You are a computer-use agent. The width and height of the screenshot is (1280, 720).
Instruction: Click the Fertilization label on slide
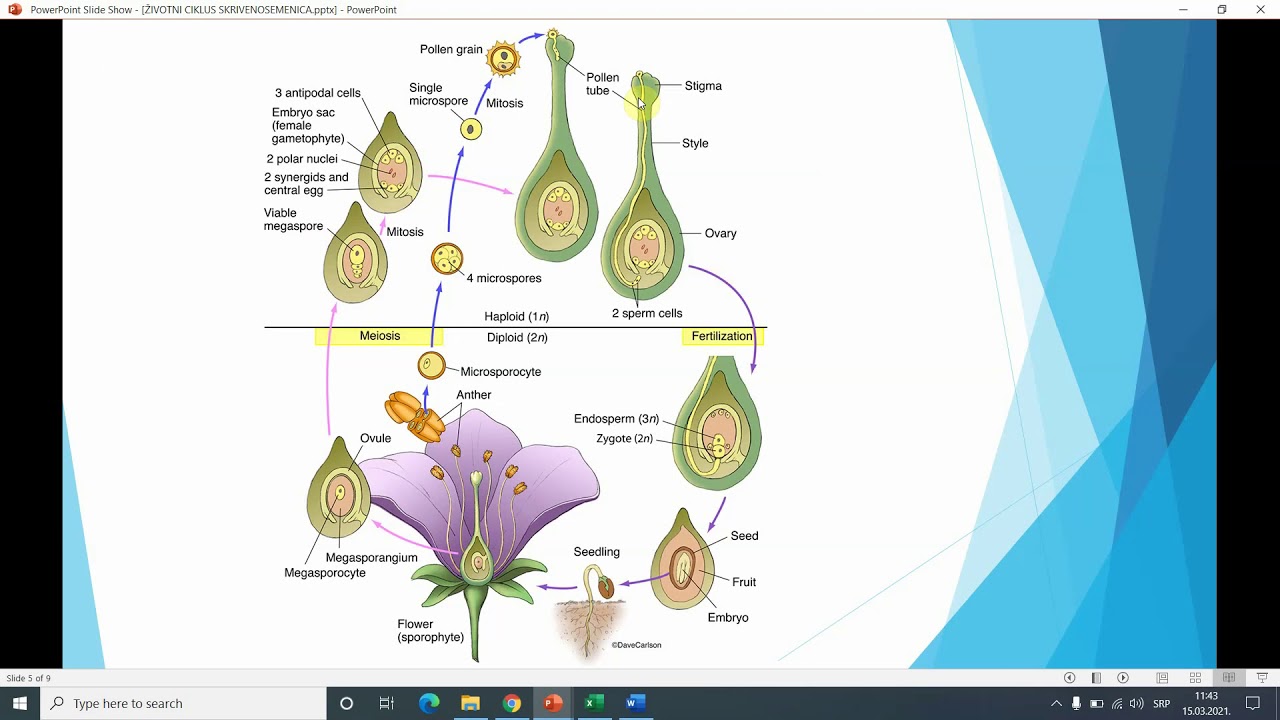click(722, 336)
